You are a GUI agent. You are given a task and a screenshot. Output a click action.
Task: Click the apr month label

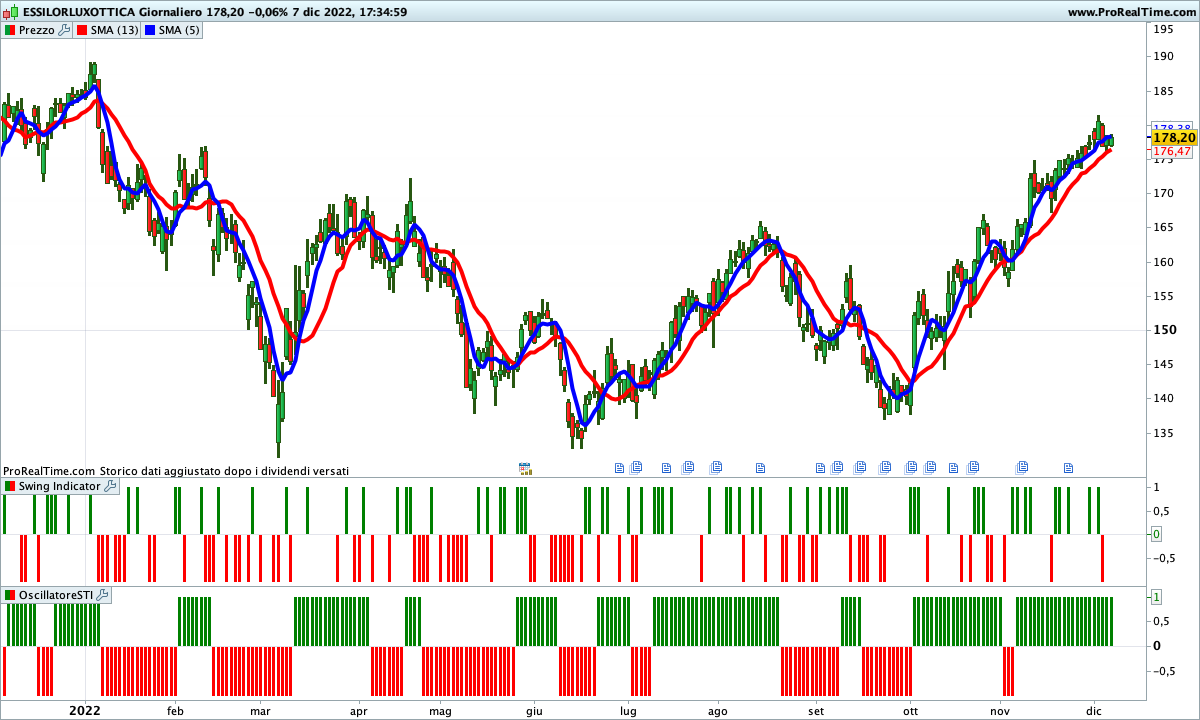coord(359,710)
